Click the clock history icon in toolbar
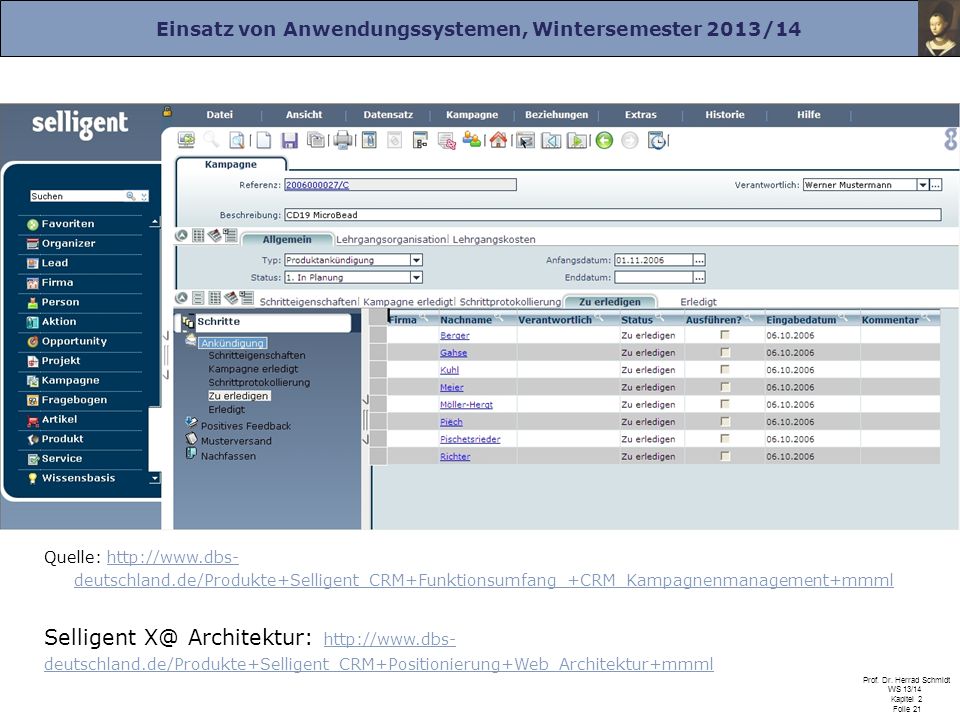 coord(656,141)
